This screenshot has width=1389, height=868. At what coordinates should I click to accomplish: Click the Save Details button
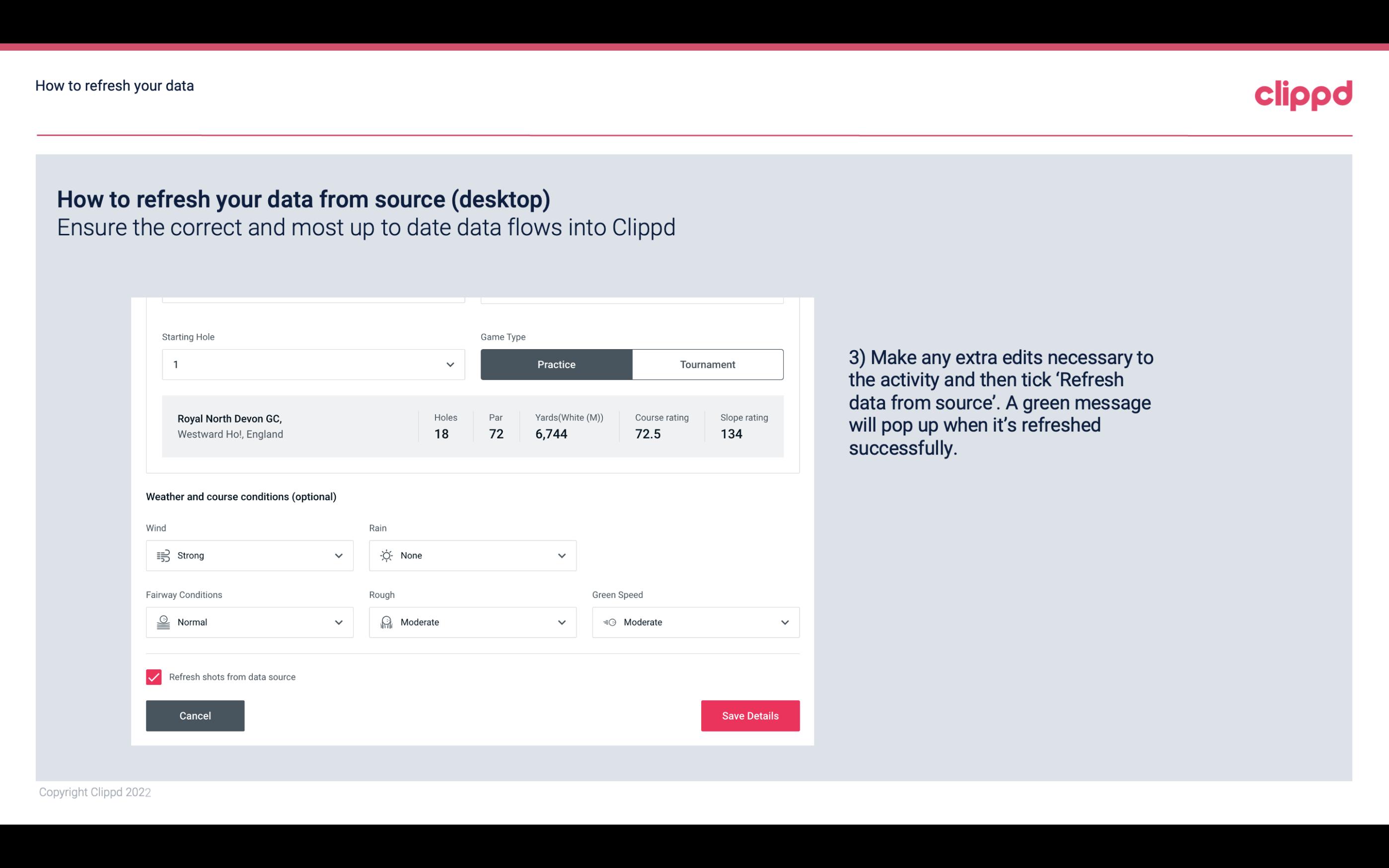[x=750, y=716]
